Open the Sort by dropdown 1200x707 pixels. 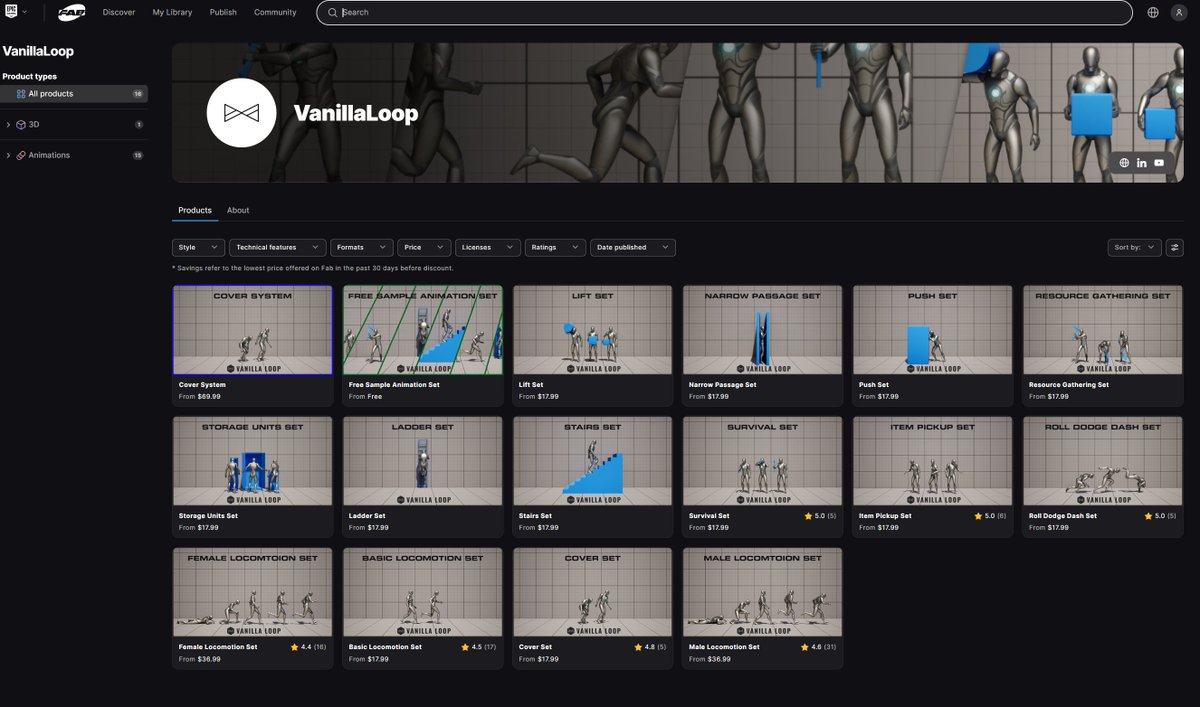coord(1135,247)
